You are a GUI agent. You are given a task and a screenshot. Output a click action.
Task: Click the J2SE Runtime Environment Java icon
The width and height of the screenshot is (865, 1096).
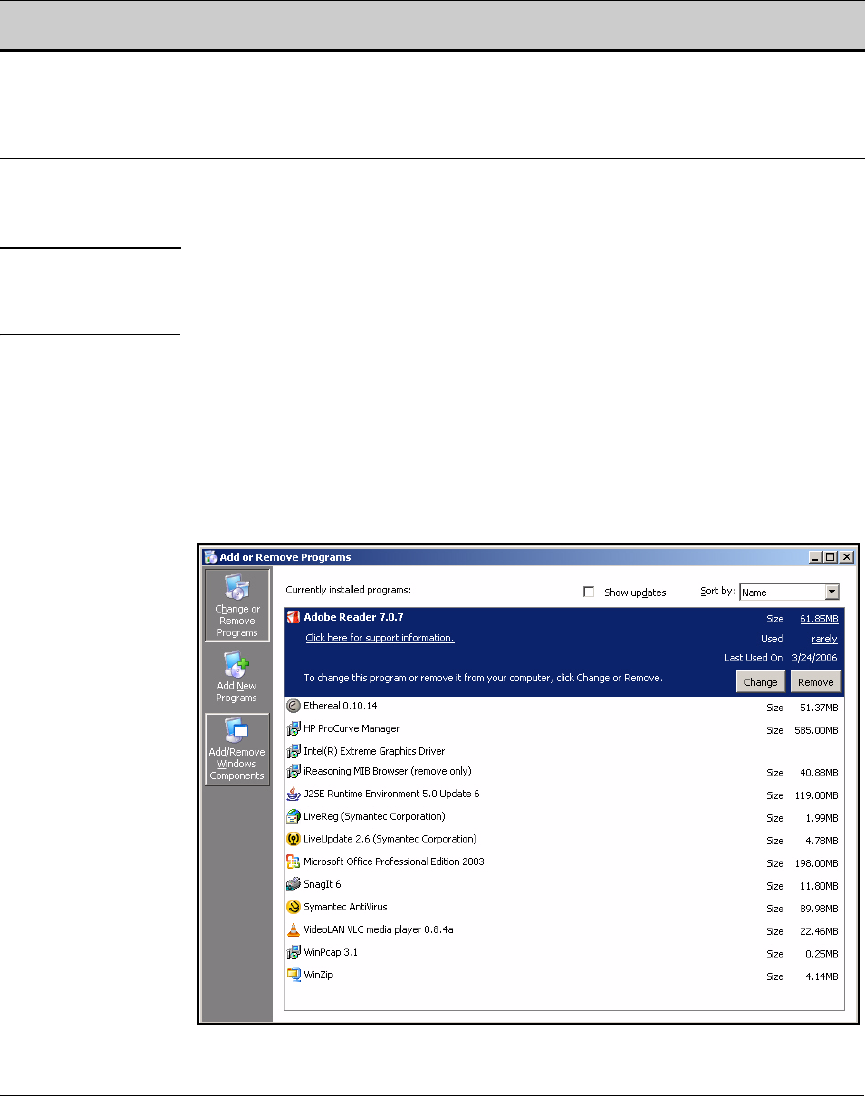click(293, 794)
